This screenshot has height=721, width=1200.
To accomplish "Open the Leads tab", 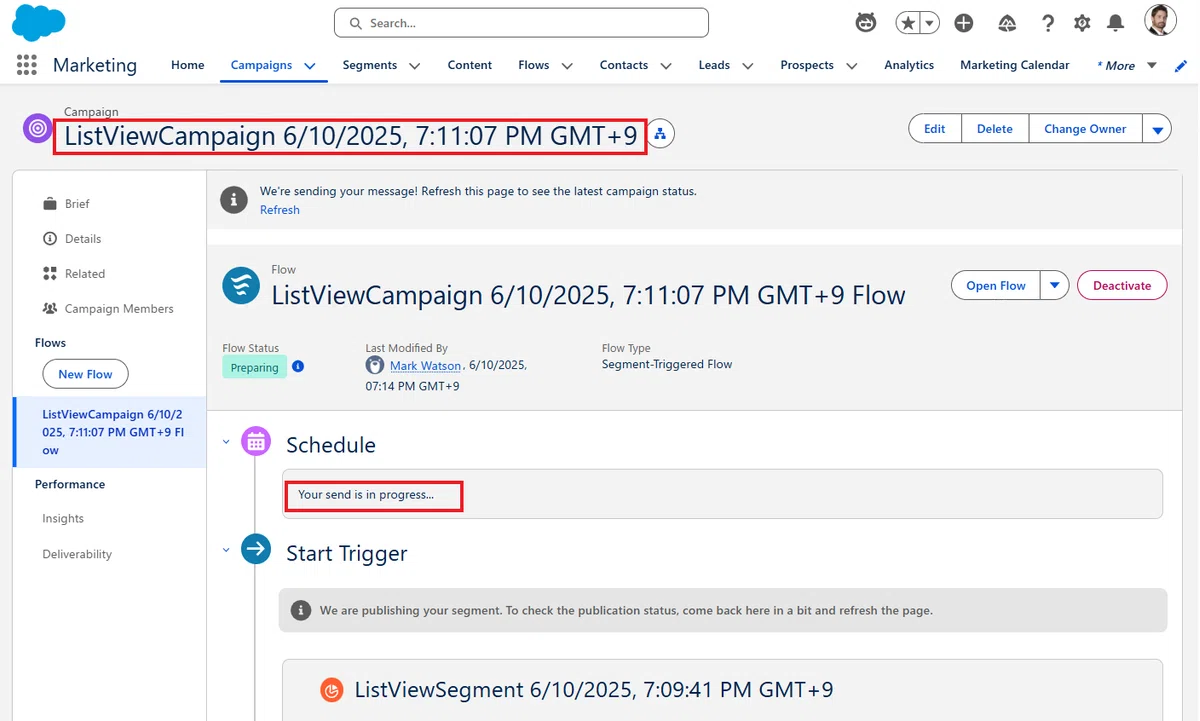I will (714, 65).
